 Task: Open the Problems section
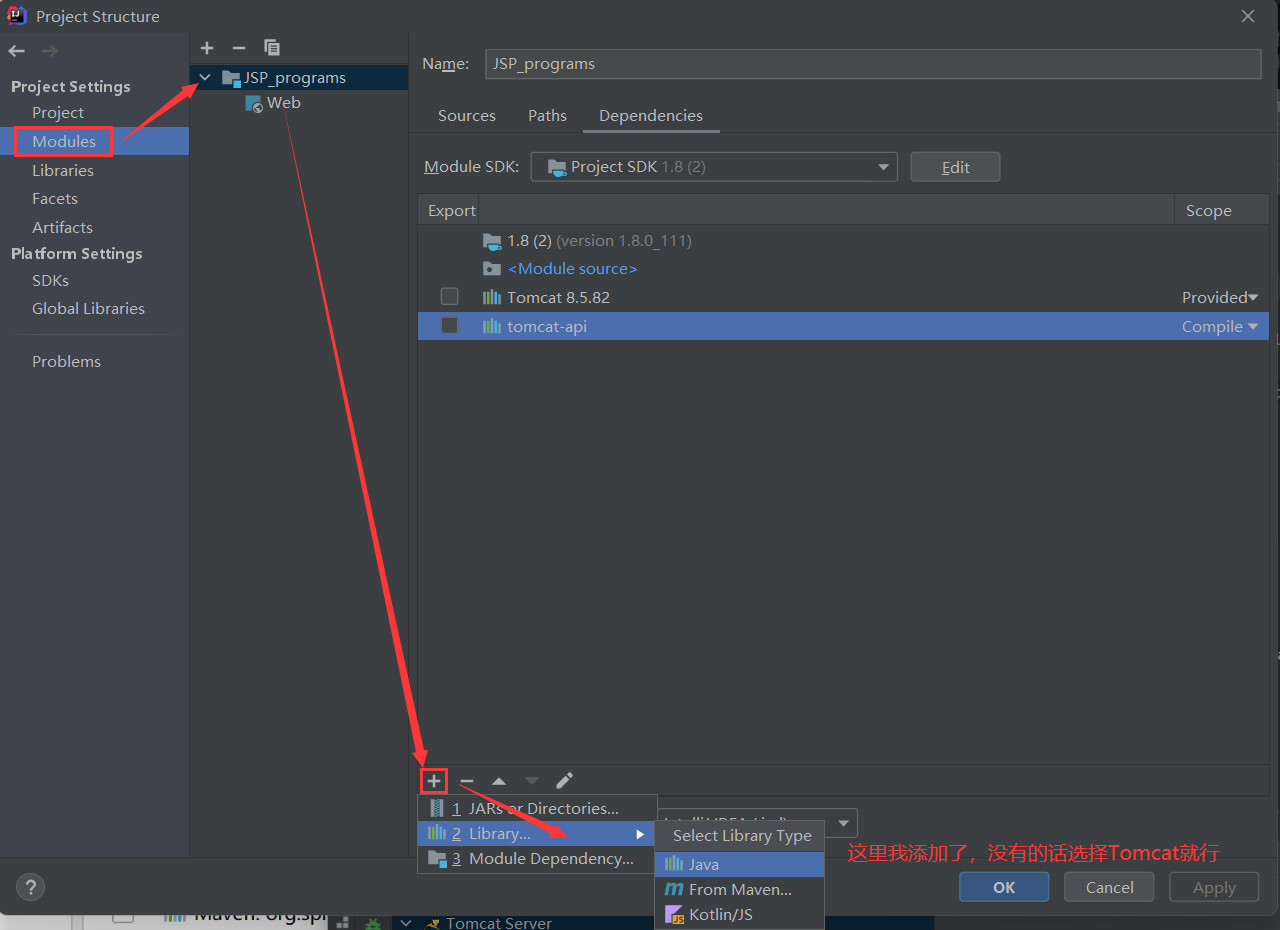pos(66,361)
